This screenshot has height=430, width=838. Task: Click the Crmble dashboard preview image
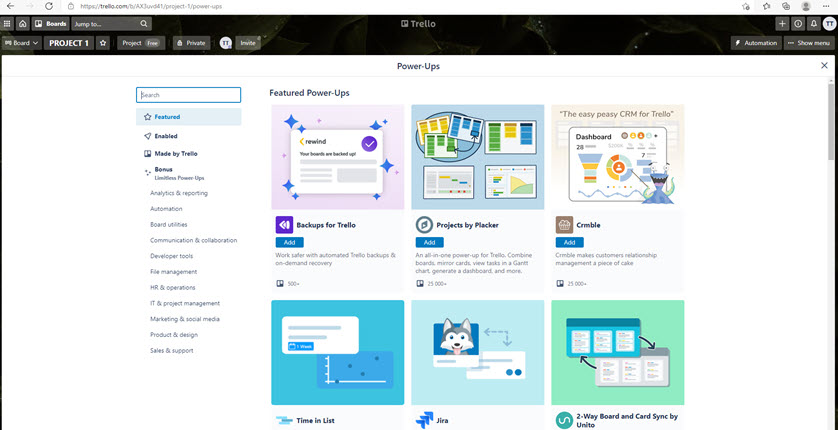pyautogui.click(x=618, y=157)
